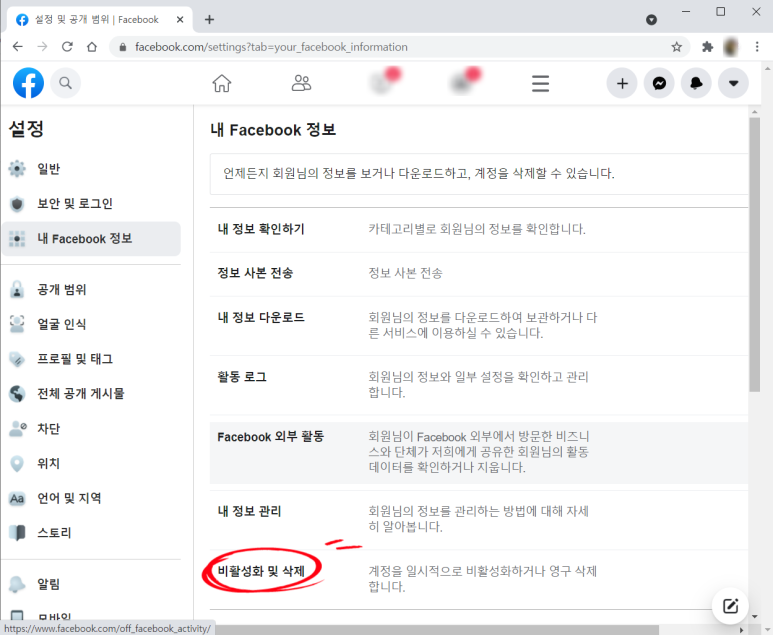Open the Messenger icon
The height and width of the screenshot is (635, 773).
tap(659, 83)
